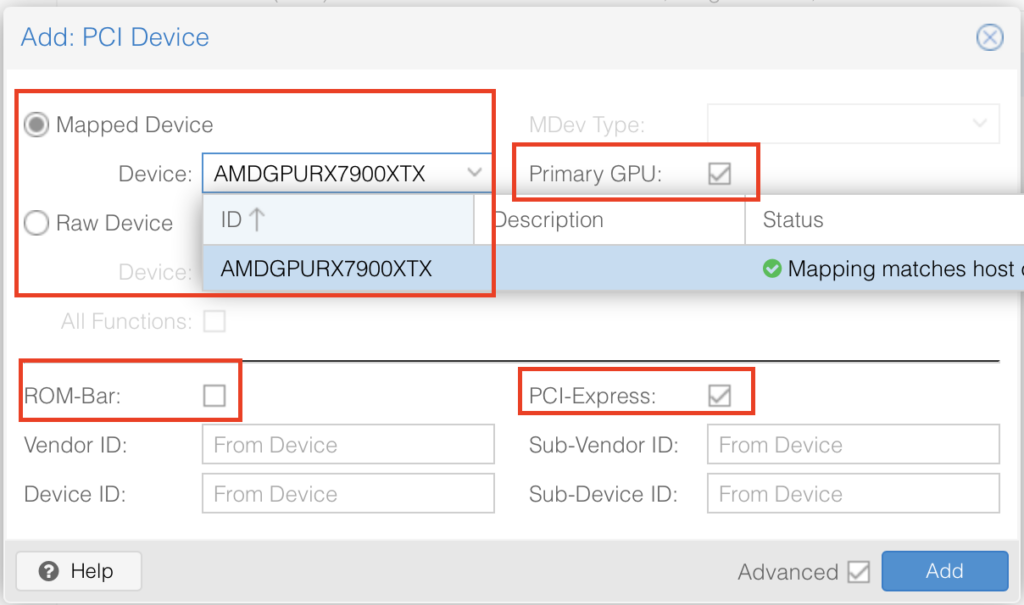Screen dimensions: 1024x605
Task: Select the Raw Device radio button
Action: pos(37,223)
